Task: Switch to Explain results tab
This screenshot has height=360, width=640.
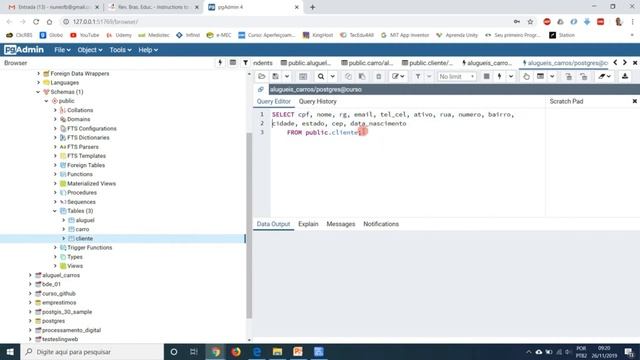Action: point(308,224)
